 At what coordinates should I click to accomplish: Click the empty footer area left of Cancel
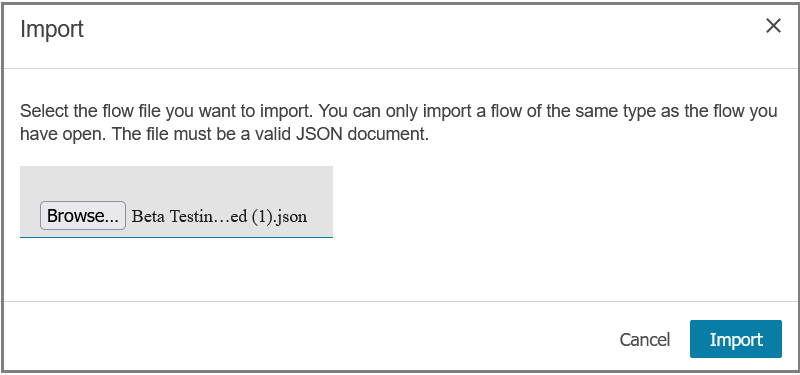(x=306, y=339)
